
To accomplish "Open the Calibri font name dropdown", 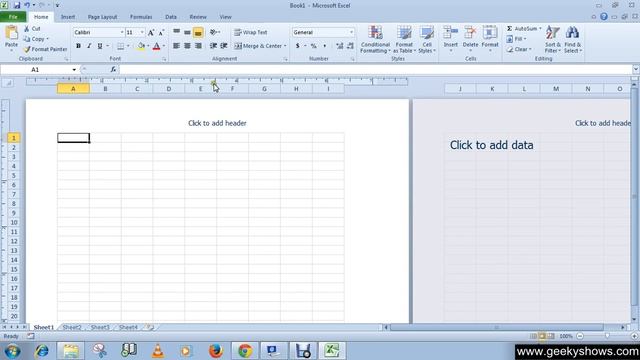I will click(122, 32).
